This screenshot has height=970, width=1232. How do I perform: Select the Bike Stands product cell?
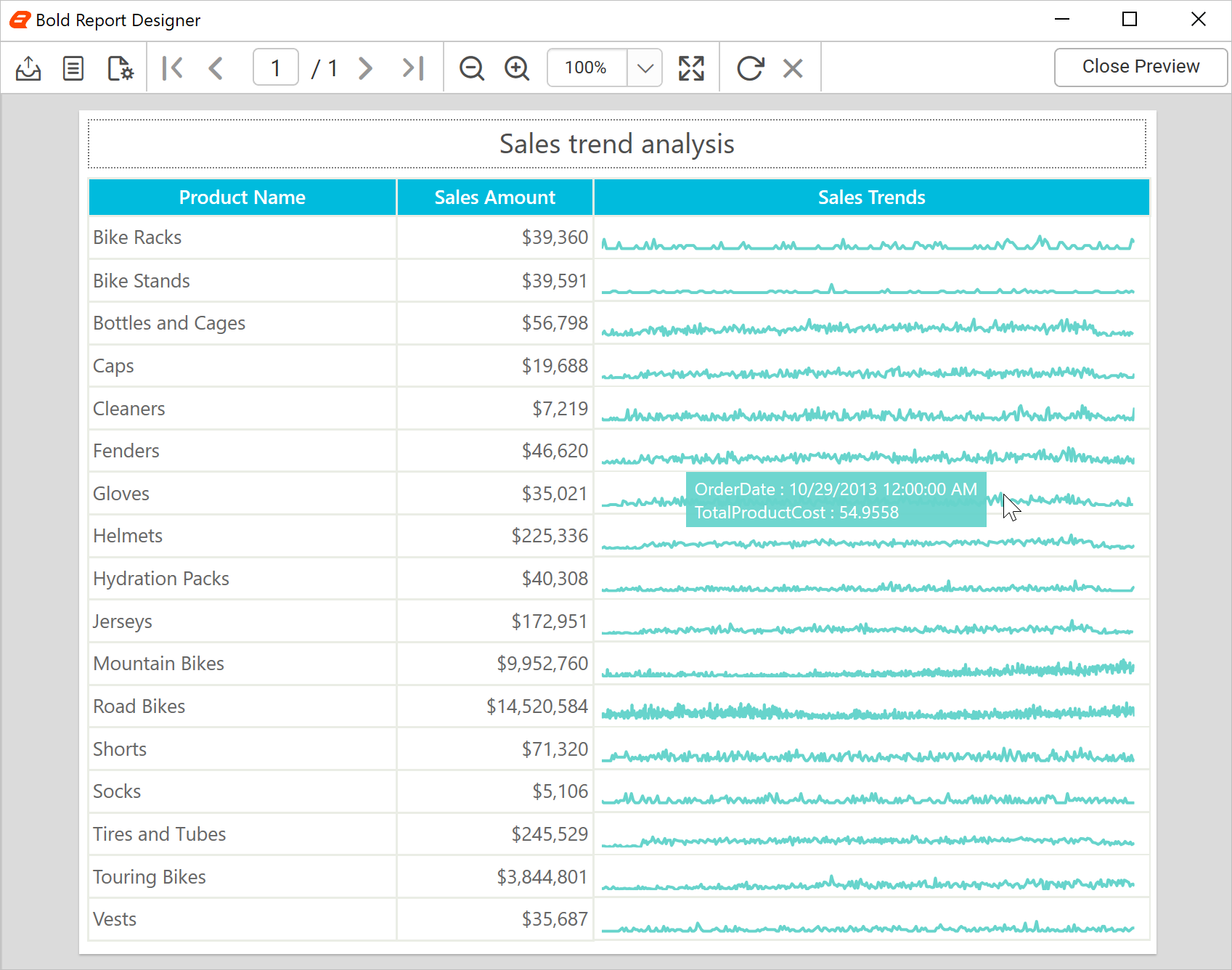(242, 281)
